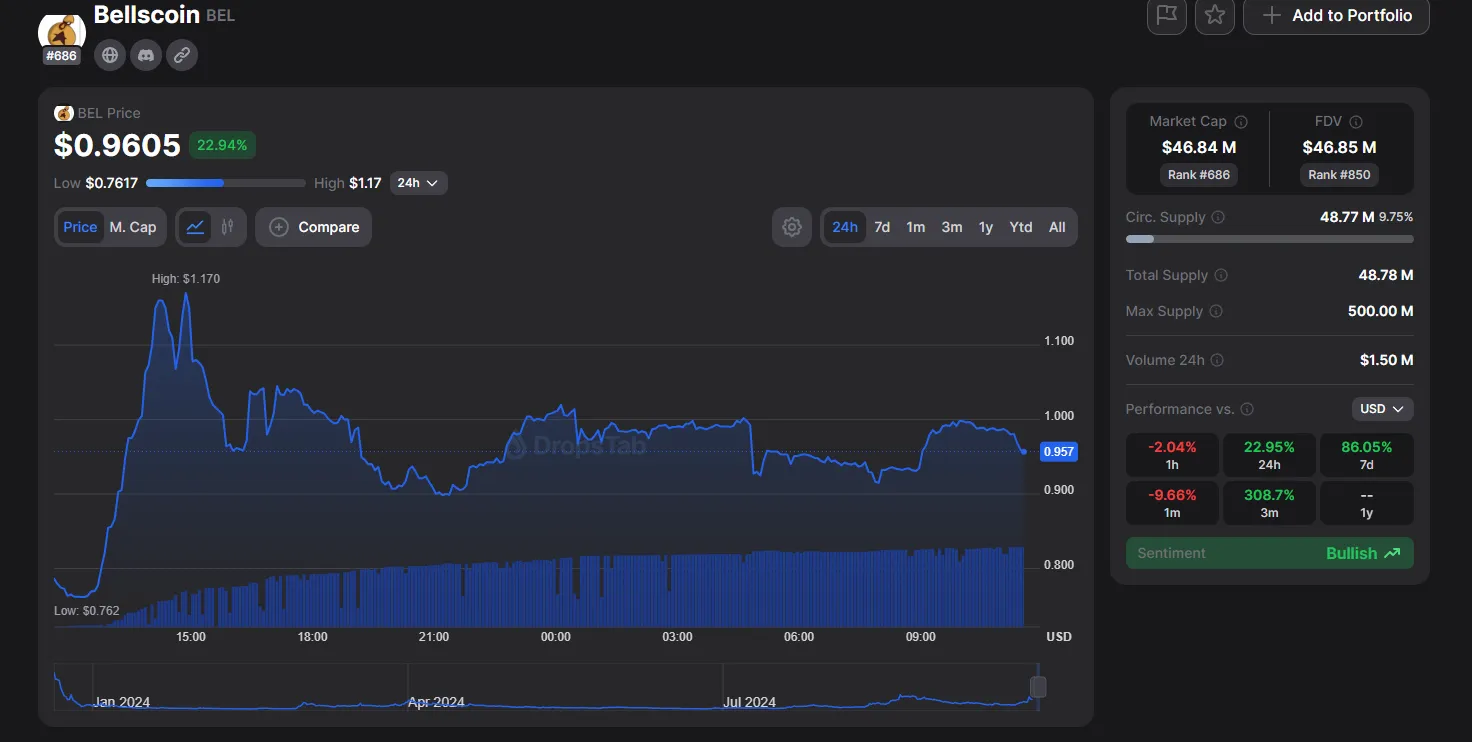Click Bullish sentiment arrow icon

tap(1392, 553)
